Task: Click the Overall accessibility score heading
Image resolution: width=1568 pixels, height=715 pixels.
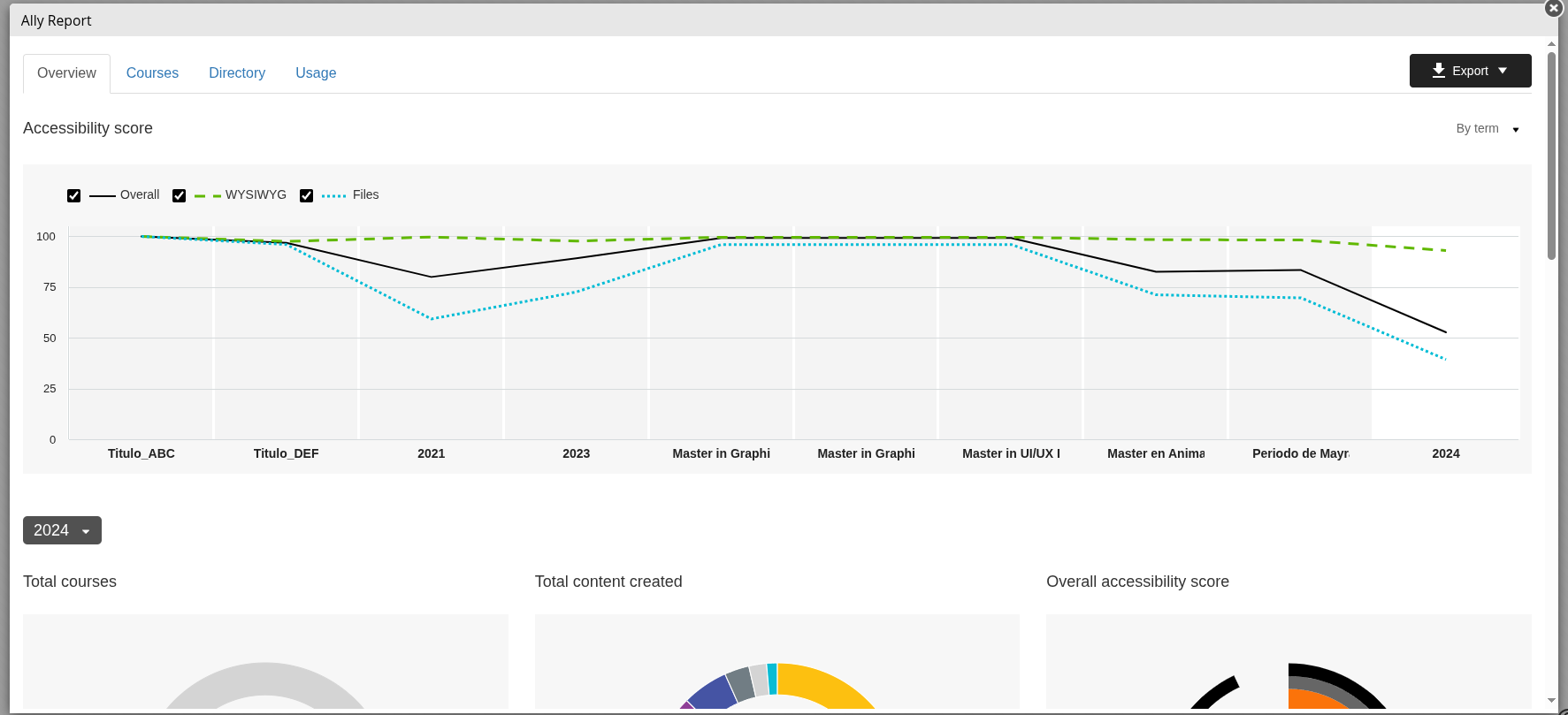Action: [x=1137, y=582]
